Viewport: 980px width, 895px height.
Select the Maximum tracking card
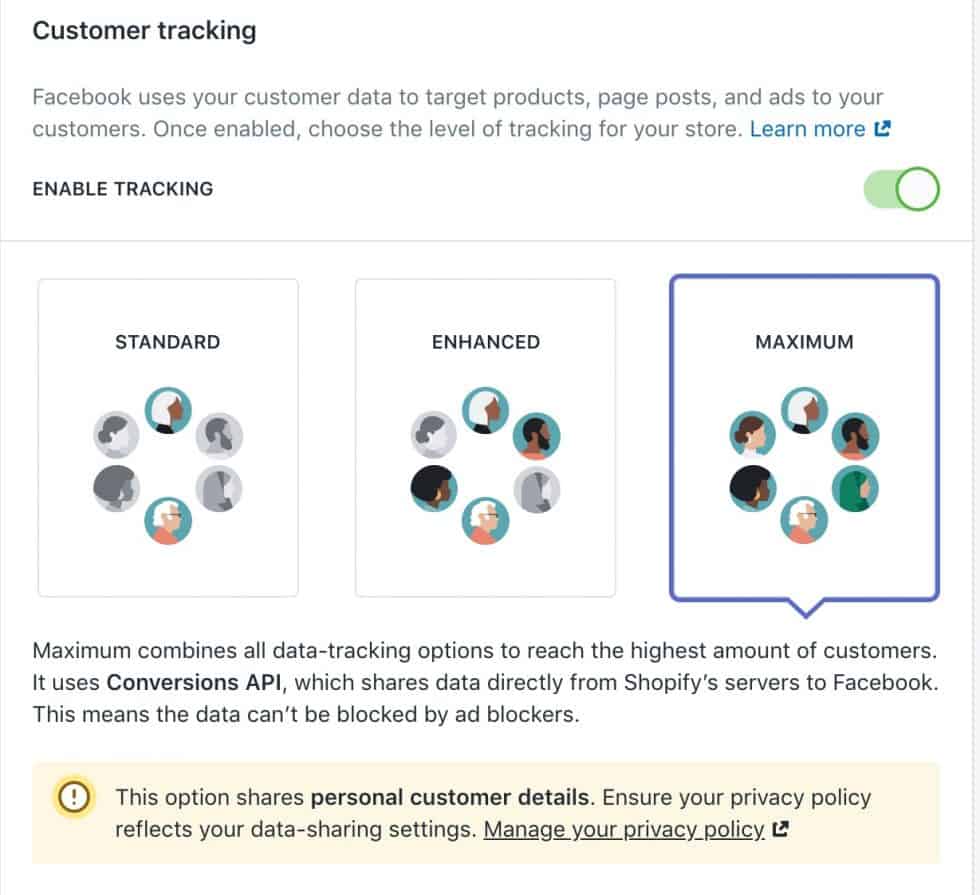(x=804, y=435)
